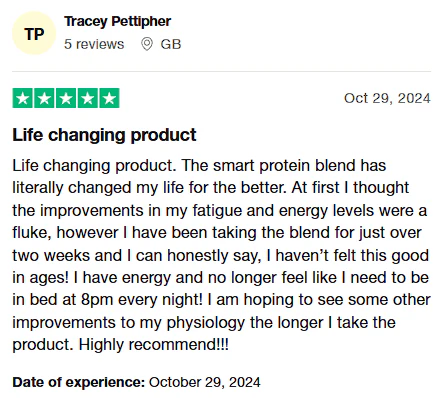
Task: Click the October 29, 2024 experience date
Action: 205,382
